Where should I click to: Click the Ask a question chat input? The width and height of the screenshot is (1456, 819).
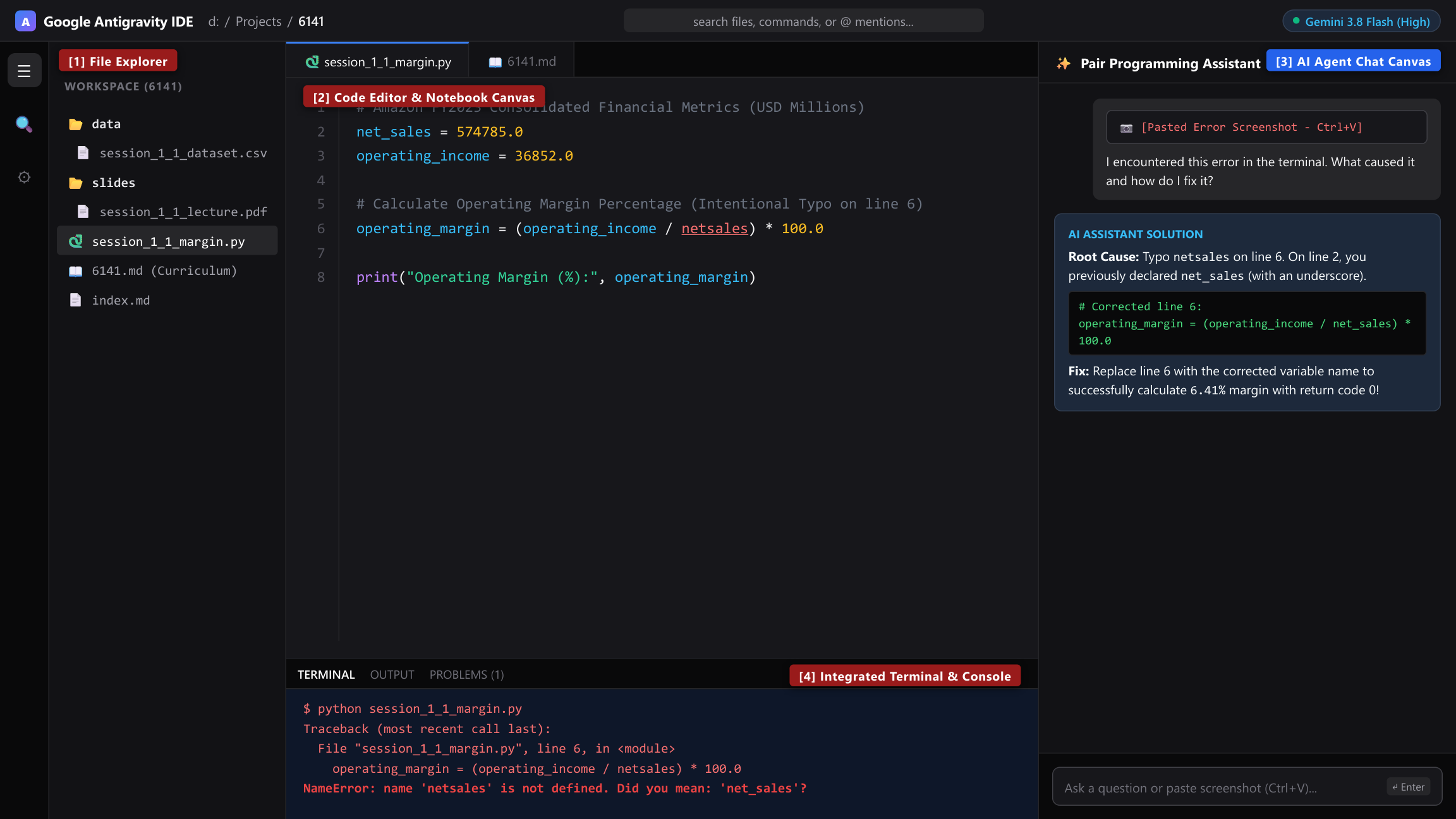1247,787
